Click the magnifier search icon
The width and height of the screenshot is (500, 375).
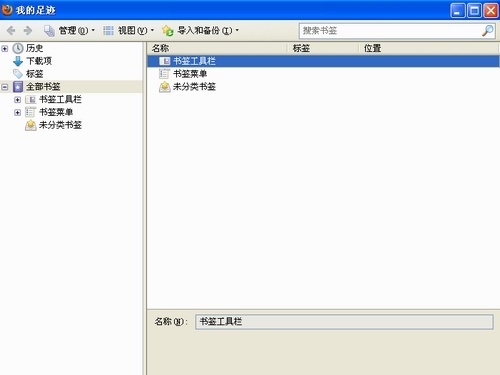point(488,31)
